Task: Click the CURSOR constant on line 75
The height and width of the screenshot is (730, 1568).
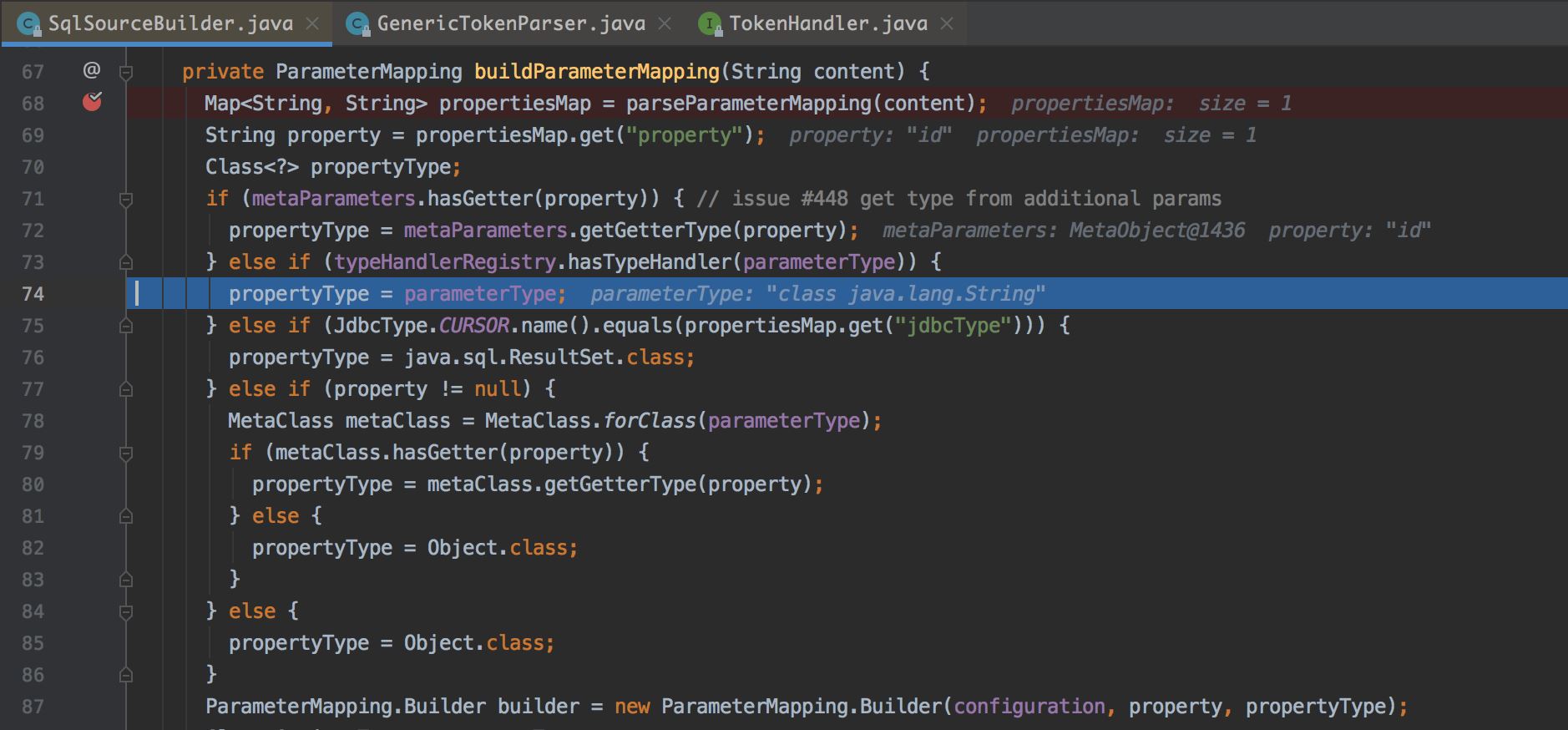Action: pyautogui.click(x=473, y=326)
